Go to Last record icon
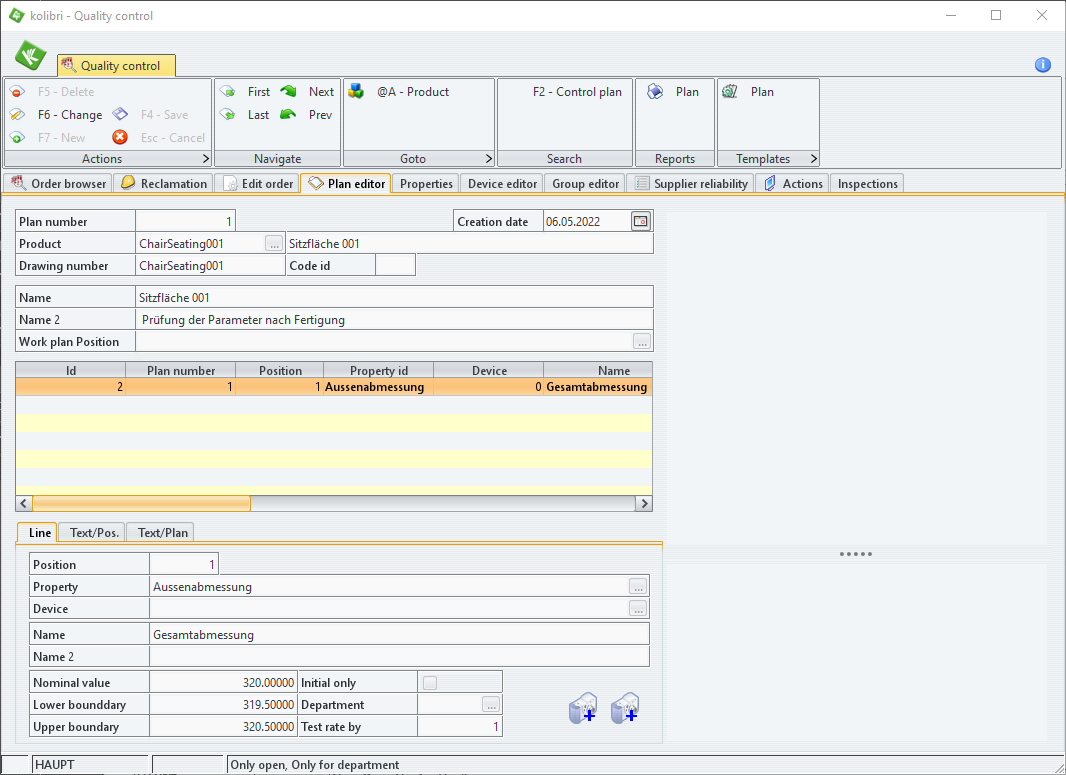This screenshot has height=775, width=1066. click(228, 115)
